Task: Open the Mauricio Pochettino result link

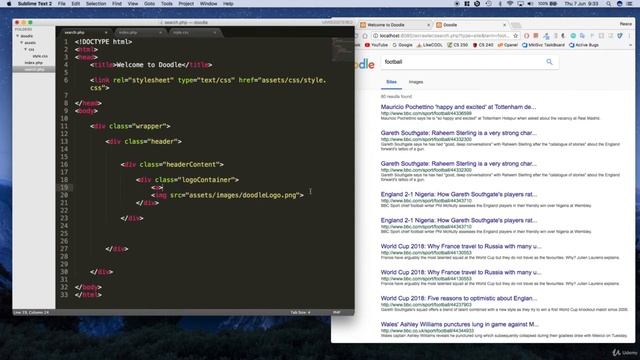Action: [458, 107]
